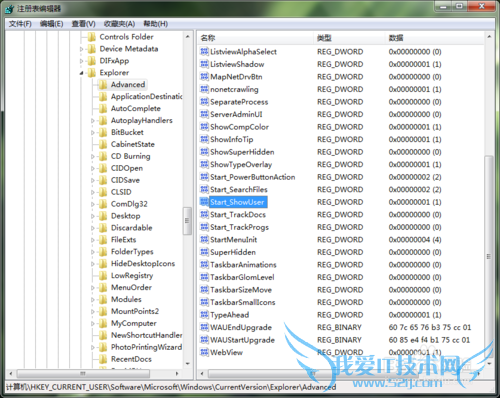Click the TypeAhead value icon
This screenshot has width=500, height=398.
pyautogui.click(x=204, y=315)
